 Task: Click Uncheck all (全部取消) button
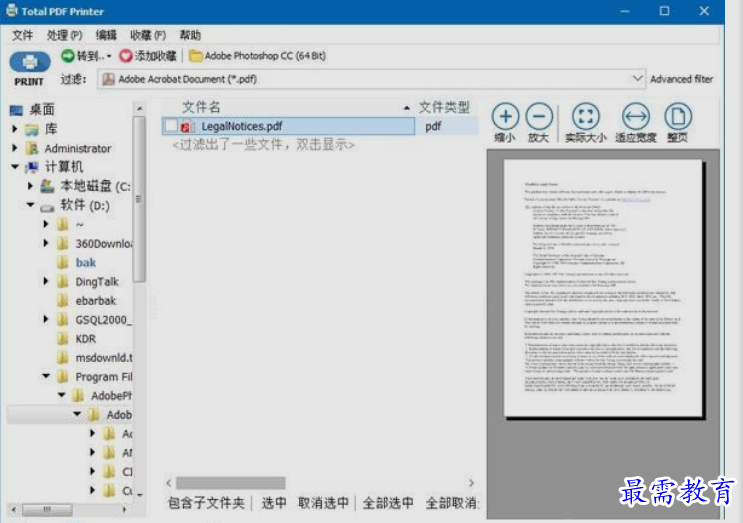tap(452, 503)
